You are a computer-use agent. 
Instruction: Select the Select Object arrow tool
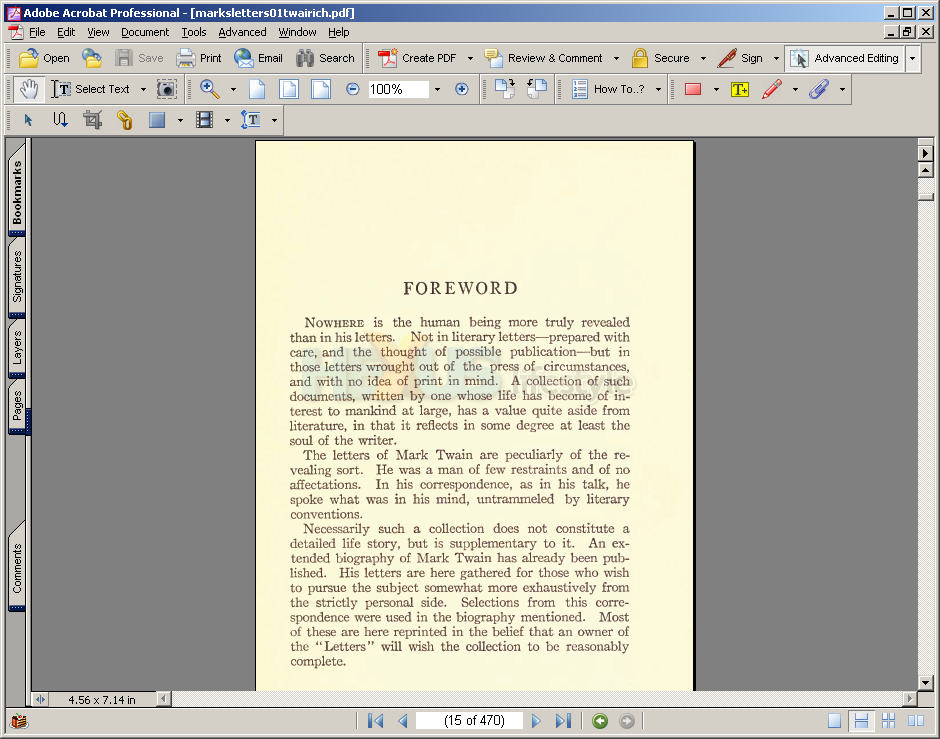pyautogui.click(x=28, y=120)
